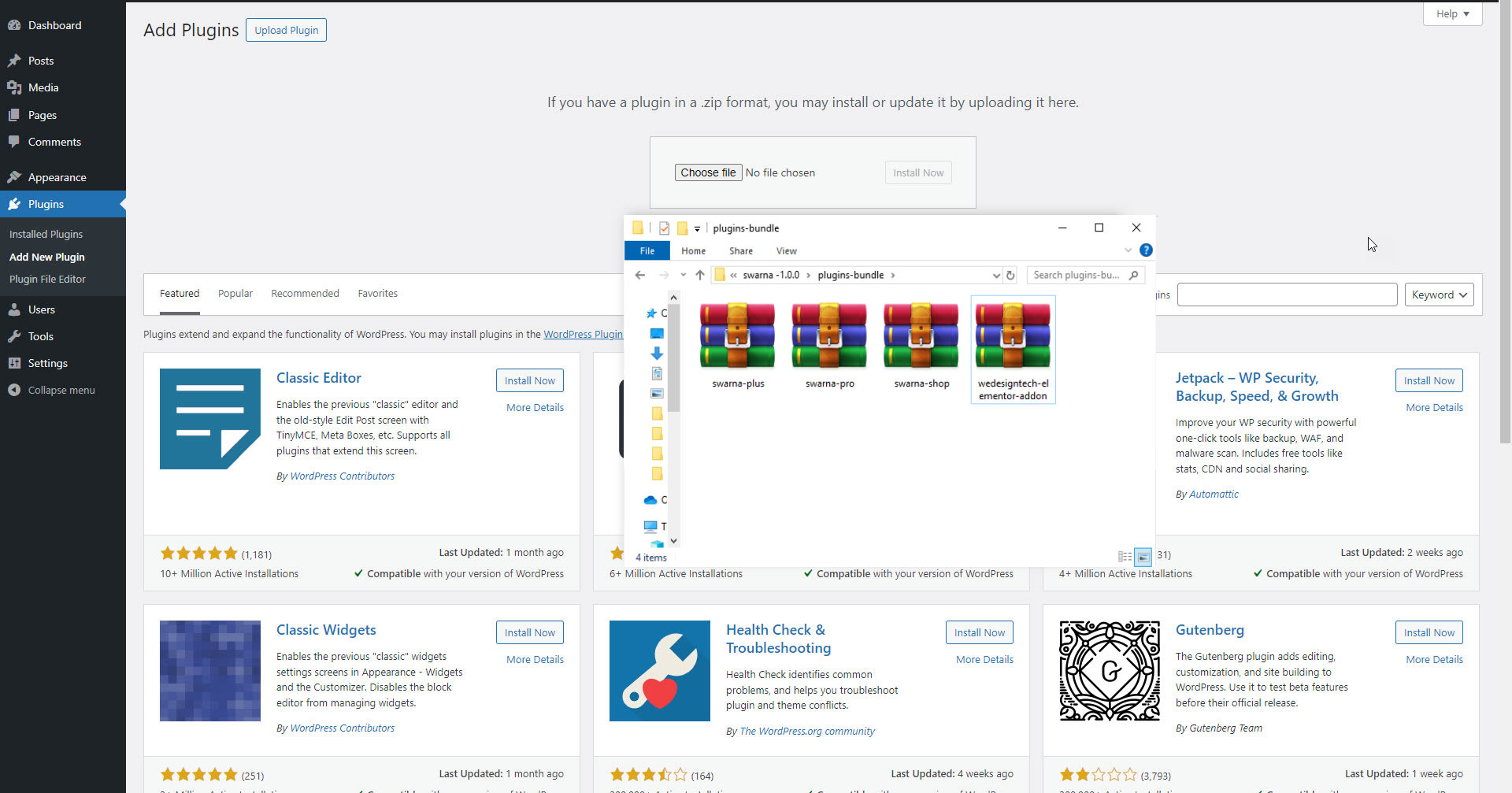
Task: Expand chevron after plugins-bundle in address bar
Action: tap(893, 275)
